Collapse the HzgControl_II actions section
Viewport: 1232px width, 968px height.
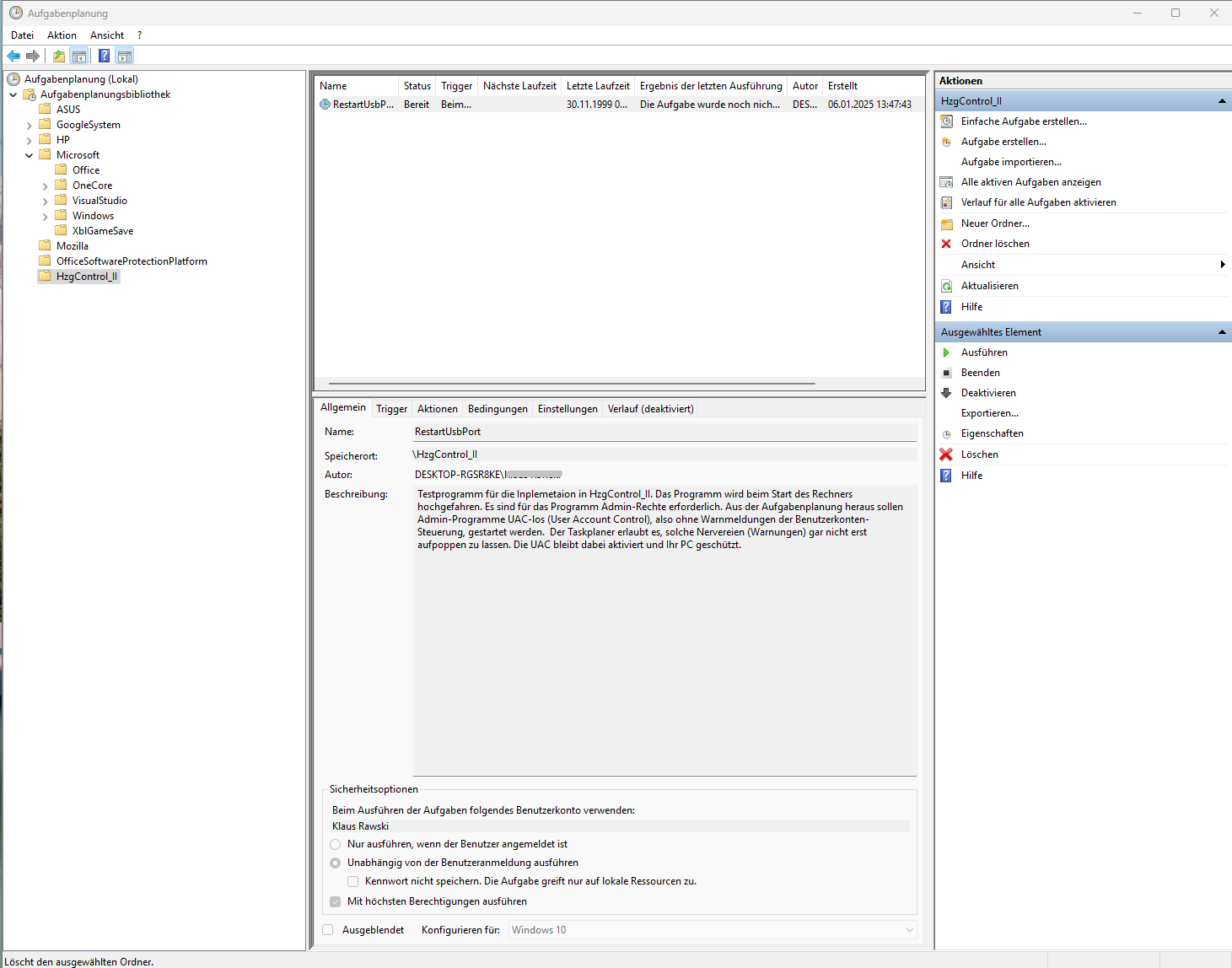pyautogui.click(x=1222, y=101)
